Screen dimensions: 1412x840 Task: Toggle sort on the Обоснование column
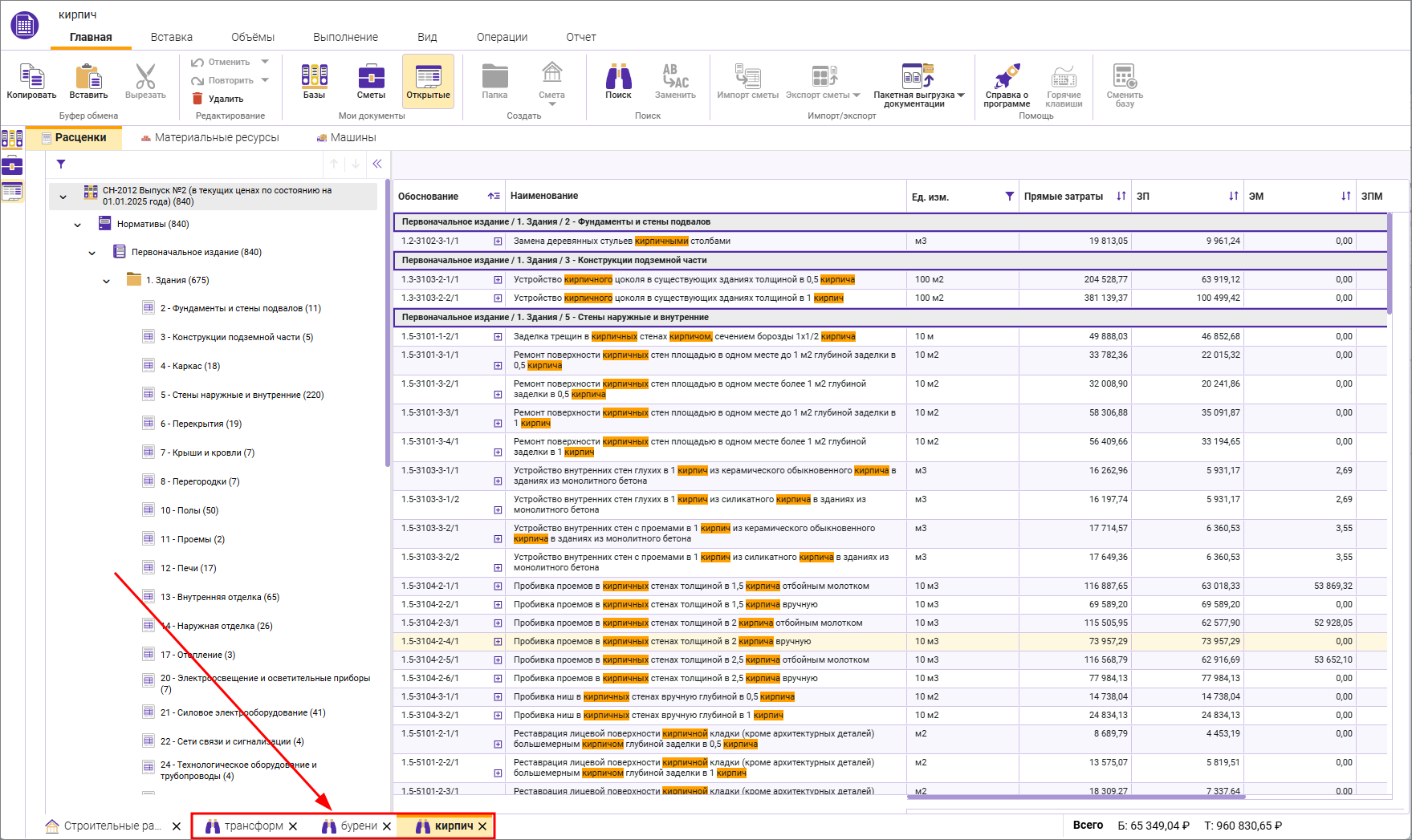pos(494,197)
